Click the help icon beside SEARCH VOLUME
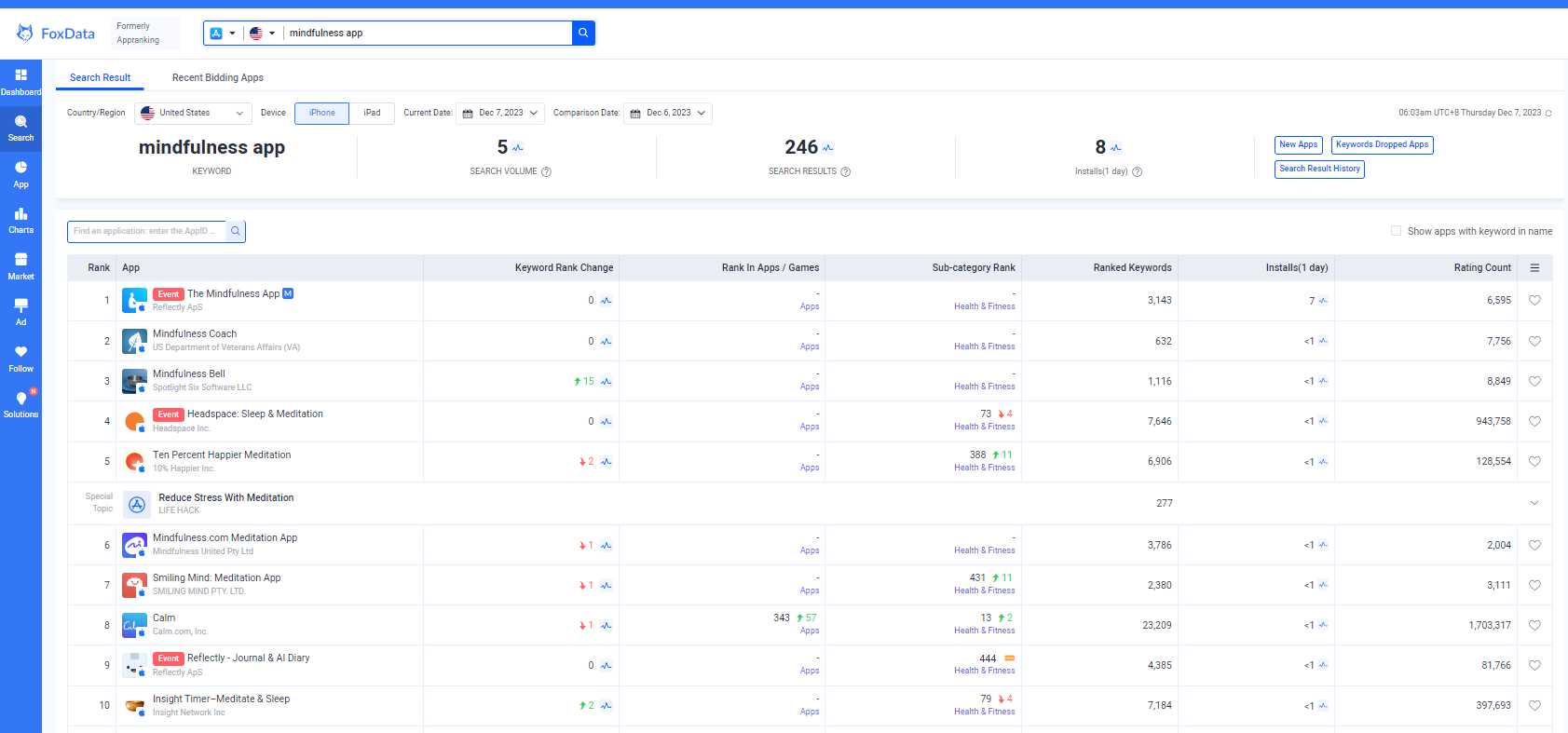Screen dimensions: 1568x733 click(x=547, y=171)
